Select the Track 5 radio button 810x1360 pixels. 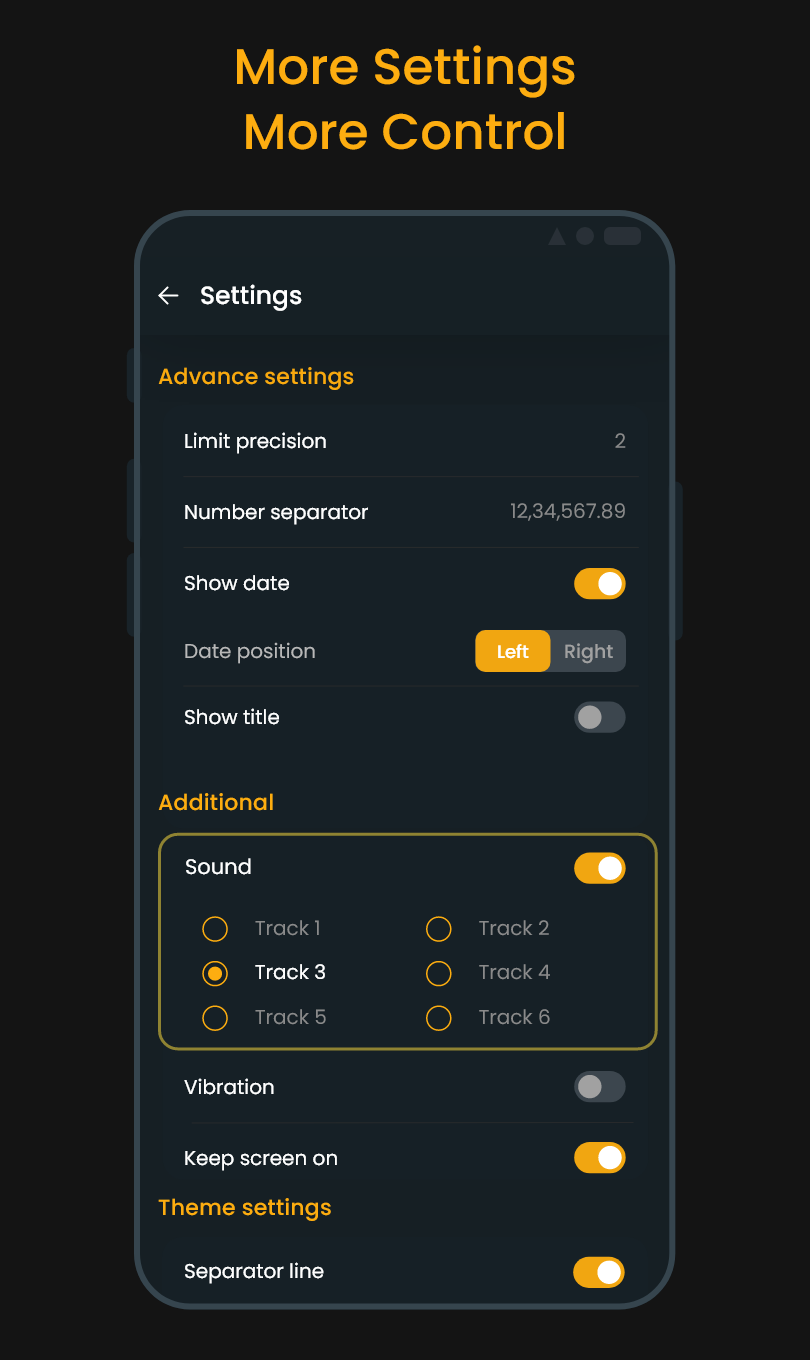[x=215, y=1018]
